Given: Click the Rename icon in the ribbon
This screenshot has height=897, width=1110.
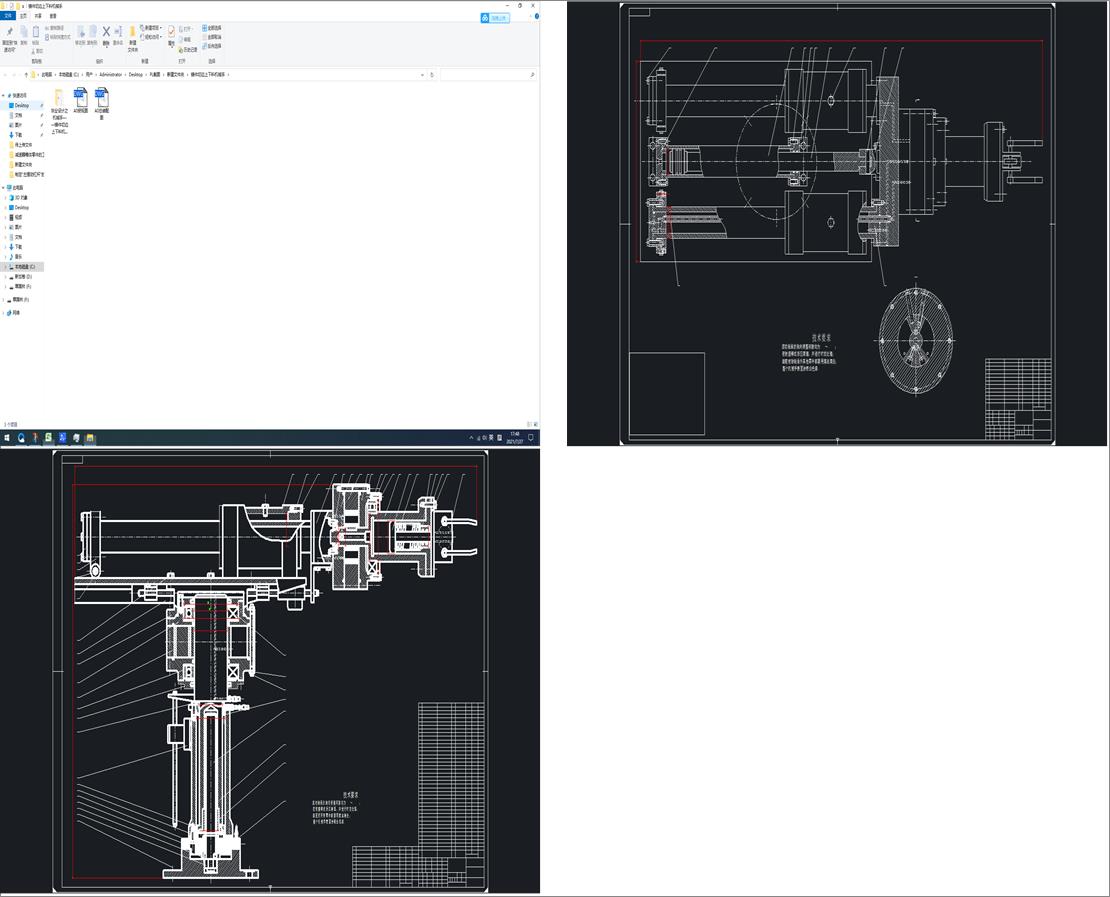Looking at the screenshot, I should tap(118, 32).
